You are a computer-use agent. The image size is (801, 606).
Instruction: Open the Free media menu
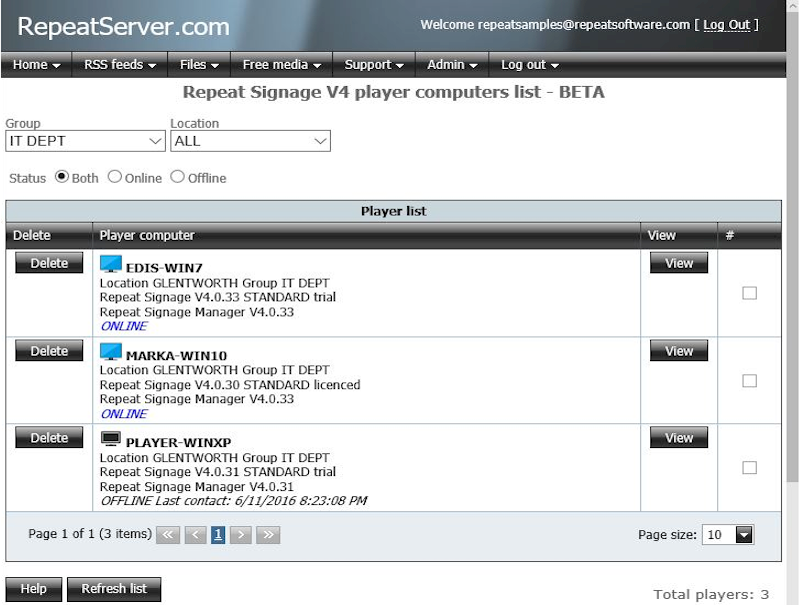pos(281,65)
